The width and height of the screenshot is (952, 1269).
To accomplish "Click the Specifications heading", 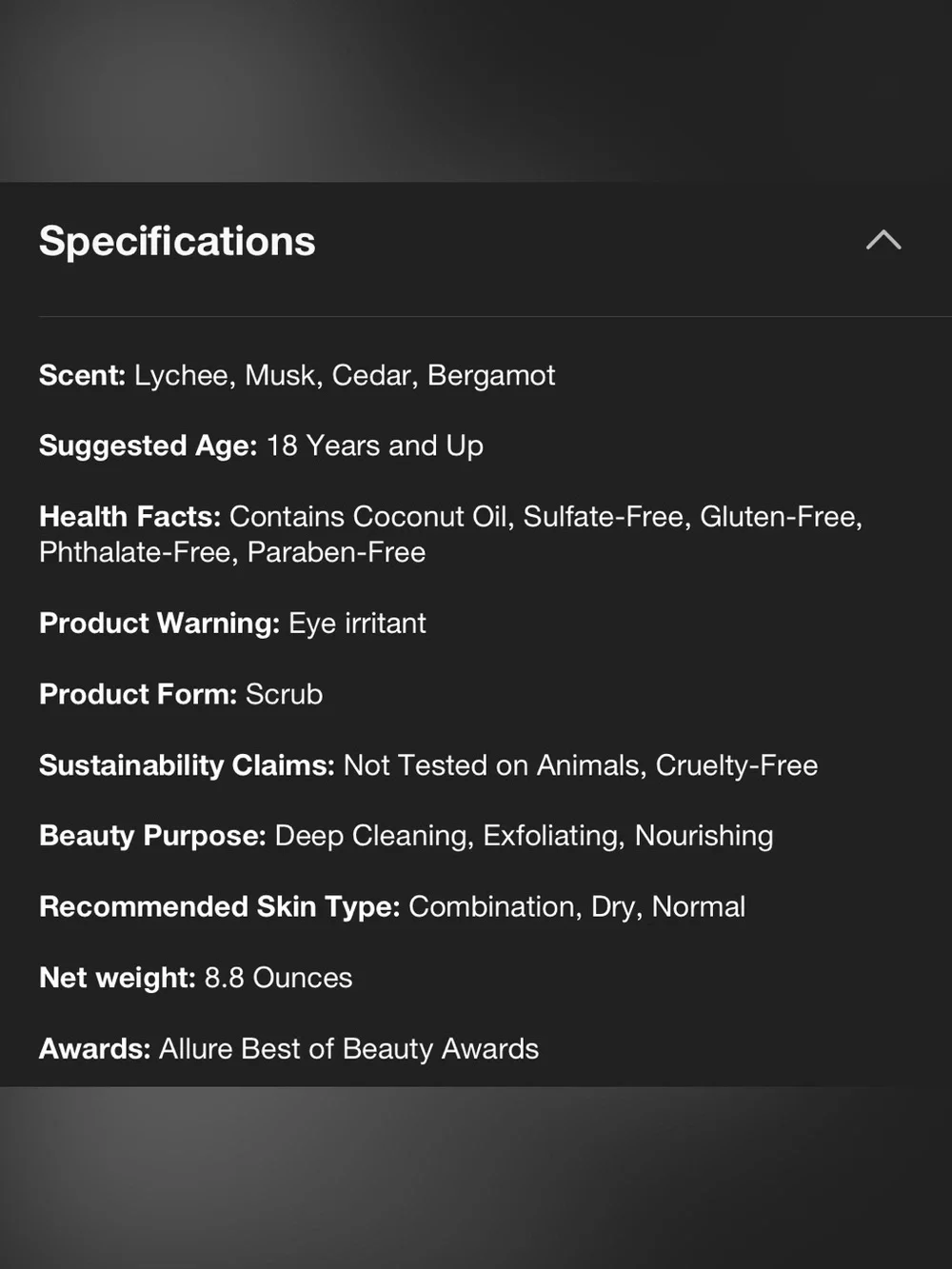I will (x=177, y=241).
